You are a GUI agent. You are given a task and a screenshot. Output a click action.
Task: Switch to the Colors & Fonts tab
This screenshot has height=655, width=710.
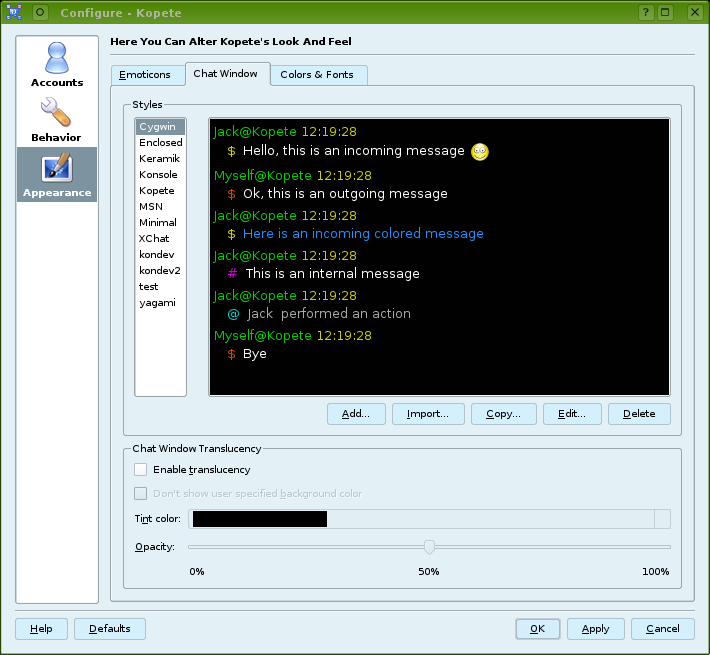tap(319, 75)
